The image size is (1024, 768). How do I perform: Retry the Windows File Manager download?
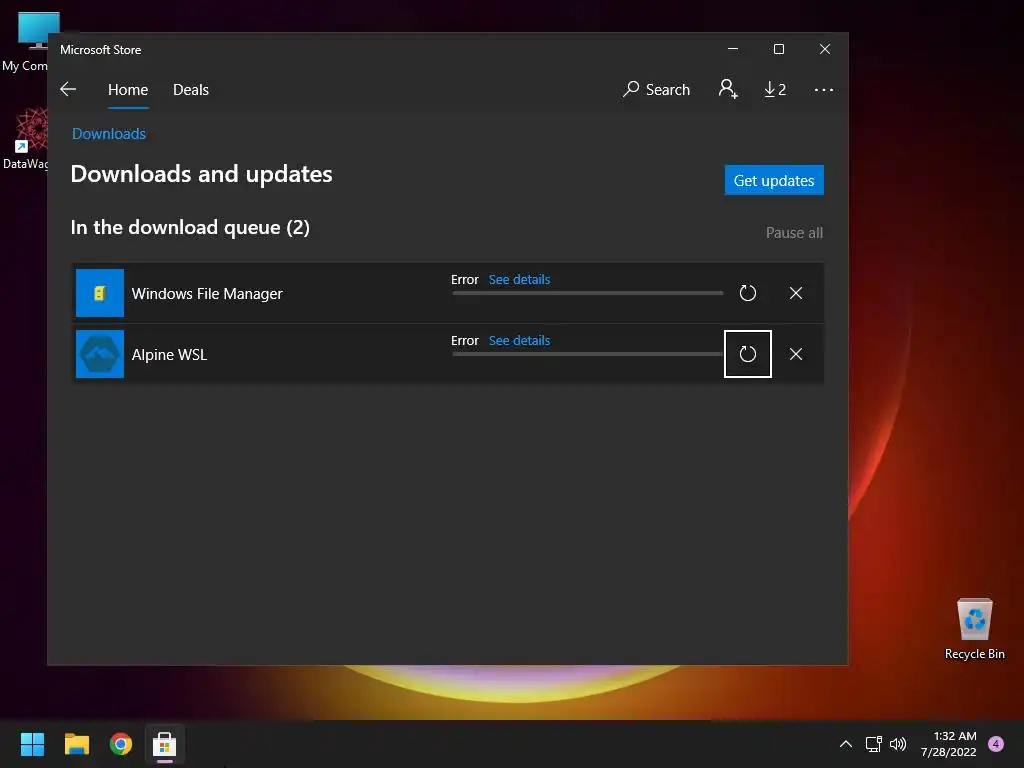coord(748,293)
